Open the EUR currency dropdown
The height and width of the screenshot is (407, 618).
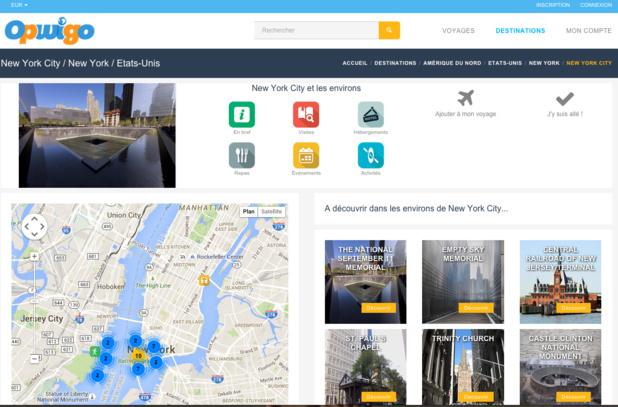(x=19, y=5)
